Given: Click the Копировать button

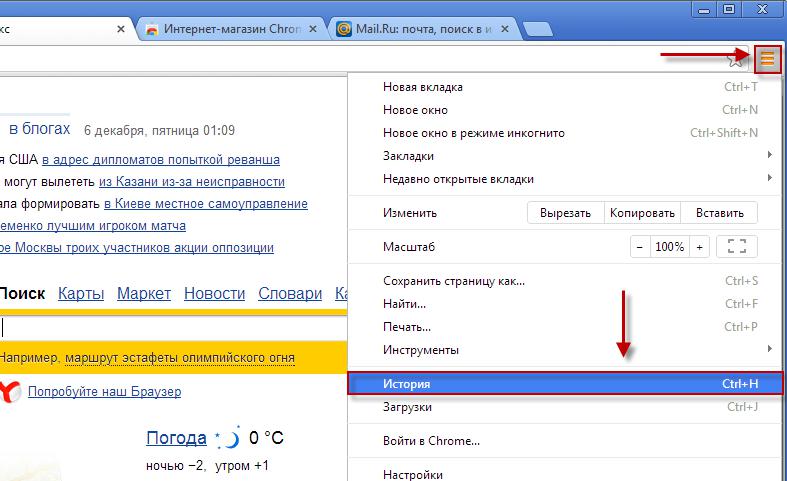Looking at the screenshot, I should click(642, 213).
